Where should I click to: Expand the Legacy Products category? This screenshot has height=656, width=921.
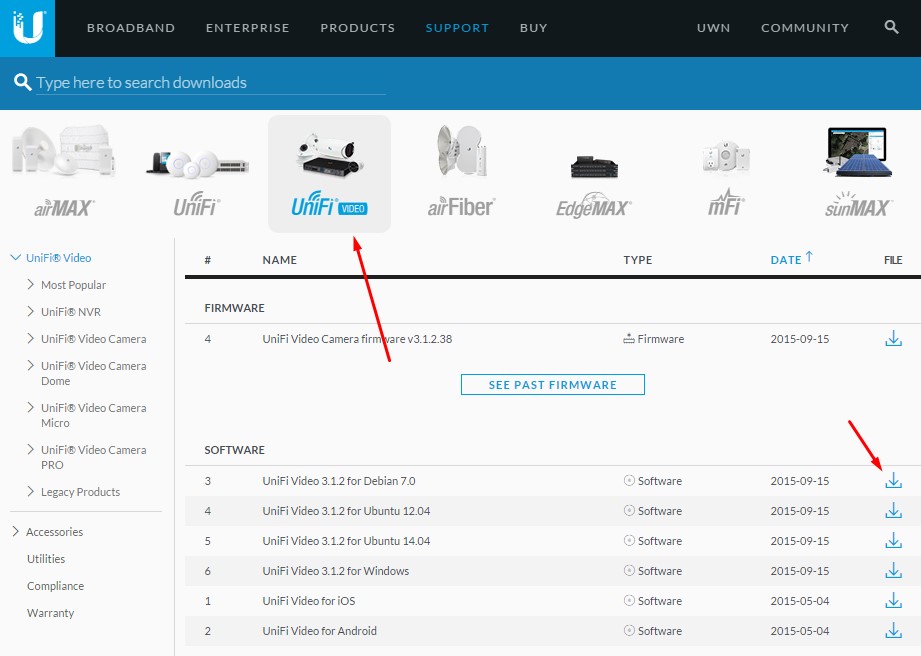click(31, 492)
